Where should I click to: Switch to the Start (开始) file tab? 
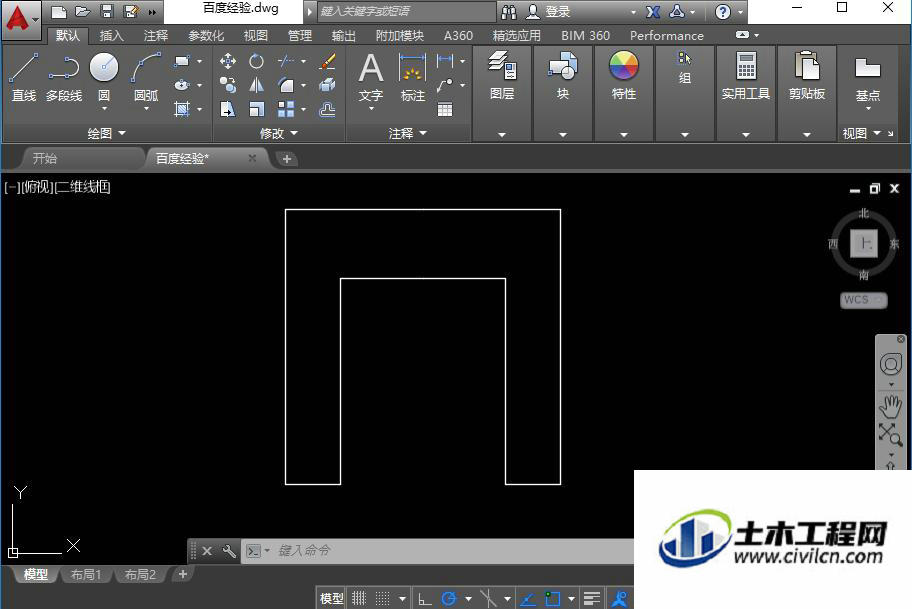click(81, 158)
